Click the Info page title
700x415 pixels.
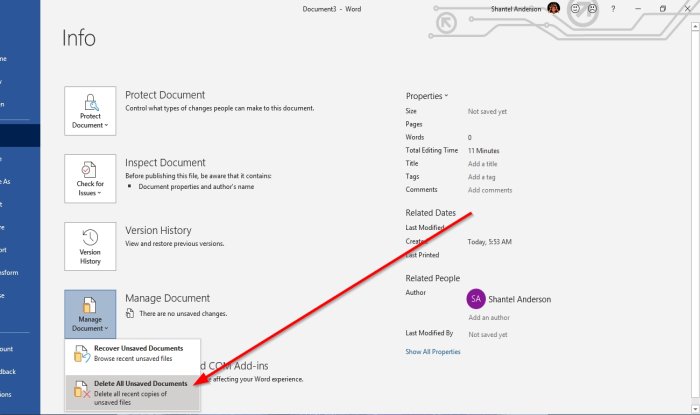point(79,38)
